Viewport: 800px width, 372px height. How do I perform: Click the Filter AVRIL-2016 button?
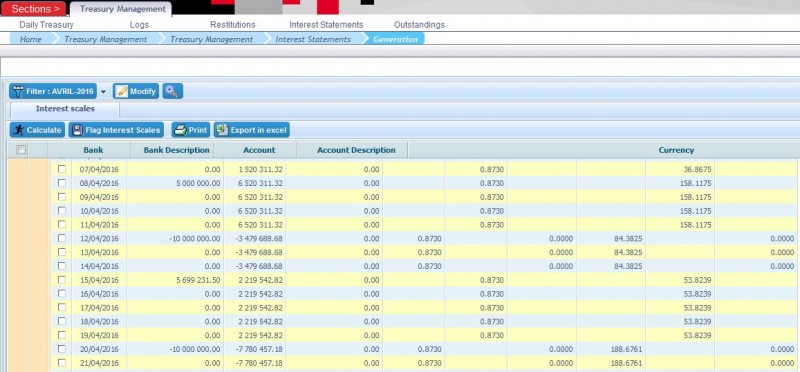(53, 91)
